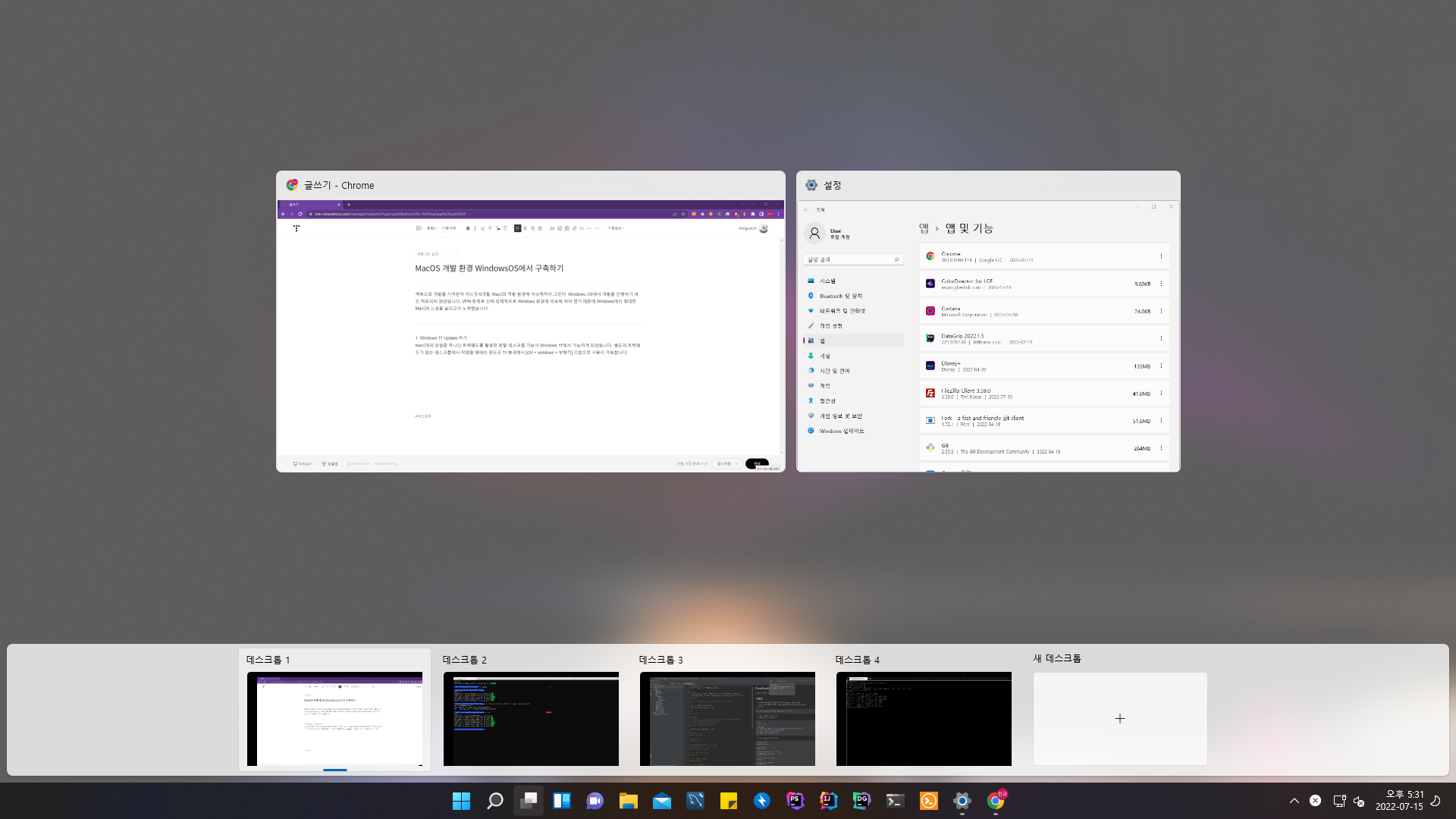Switch to 데스크톱 2 thumbnail
Image resolution: width=1456 pixels, height=819 pixels.
(x=531, y=717)
